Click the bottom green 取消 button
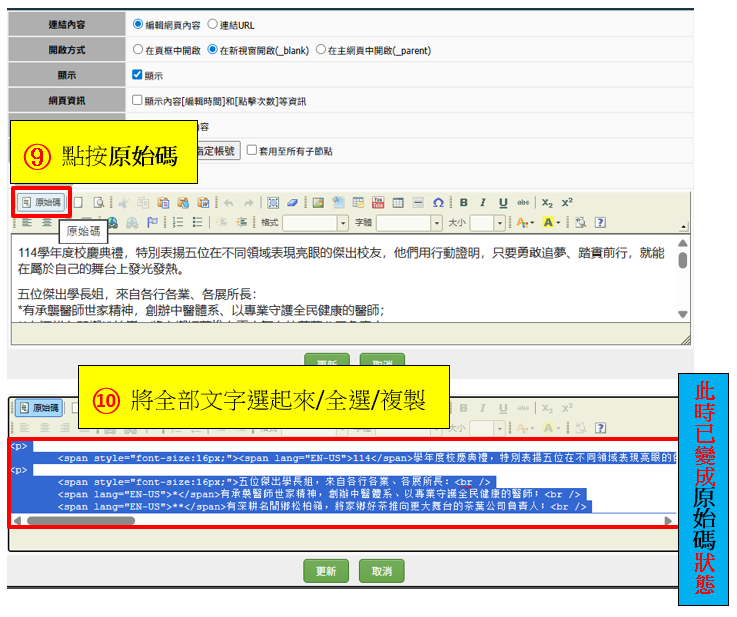737x617 pixels. (x=381, y=571)
